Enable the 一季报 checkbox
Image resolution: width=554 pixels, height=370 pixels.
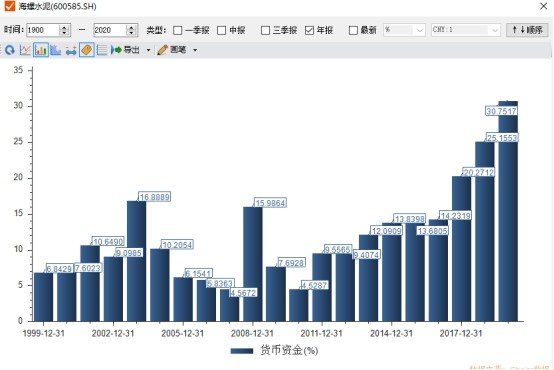click(x=178, y=30)
